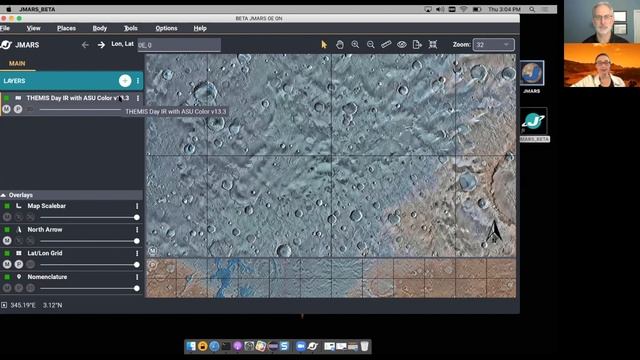Click the JMARS logo icon
The width and height of the screenshot is (640, 360).
point(6,45)
